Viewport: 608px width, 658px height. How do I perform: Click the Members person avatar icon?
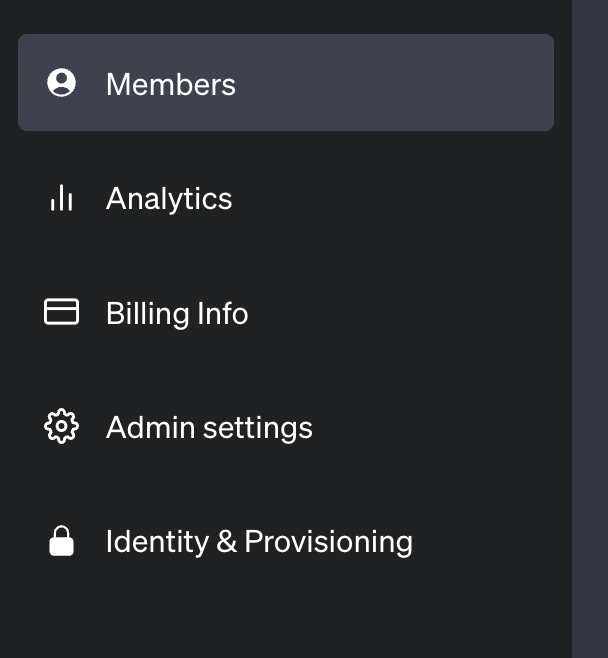(61, 83)
